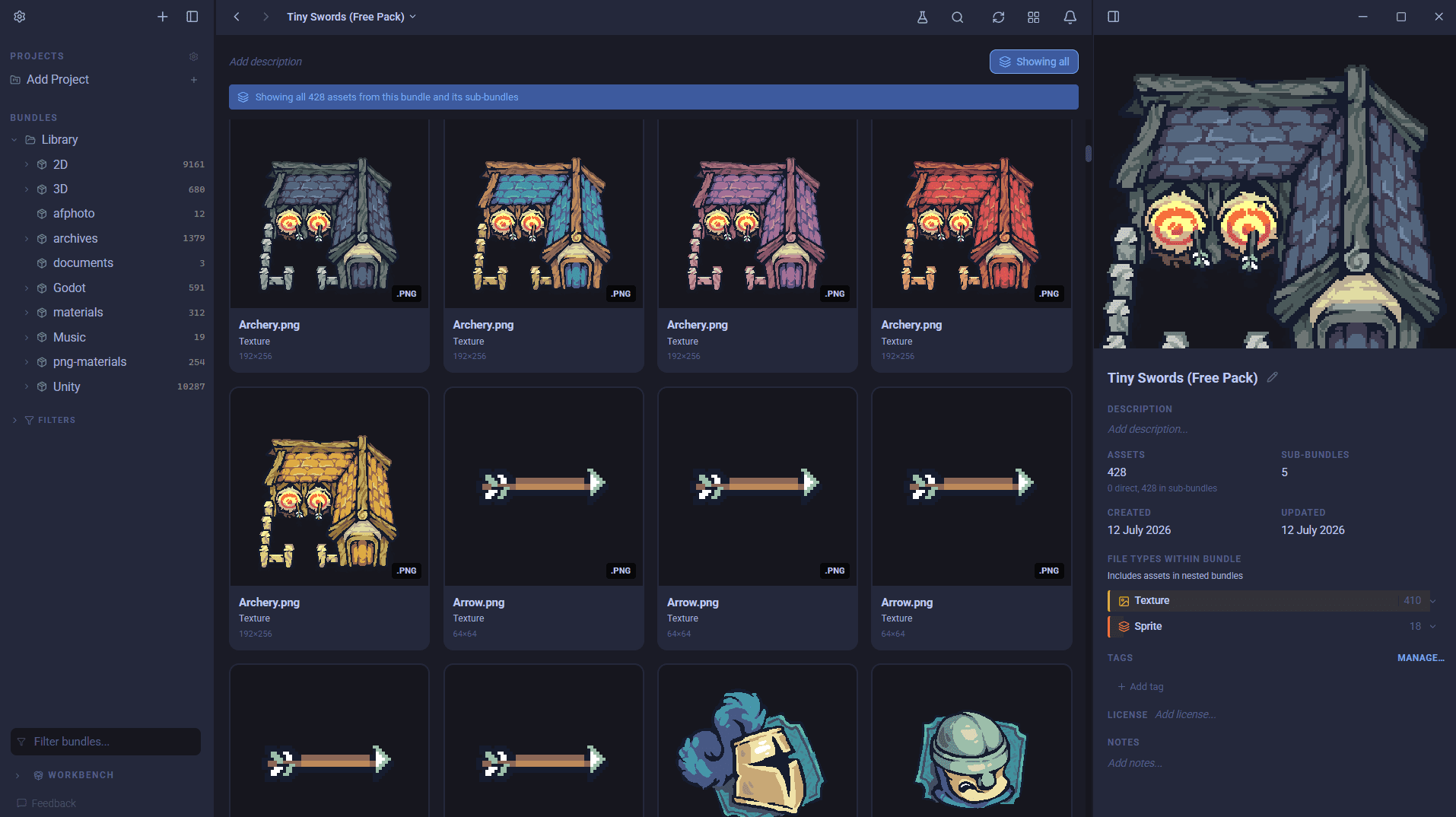The image size is (1456, 817).
Task: Toggle the Showing all button
Action: pyautogui.click(x=1034, y=62)
